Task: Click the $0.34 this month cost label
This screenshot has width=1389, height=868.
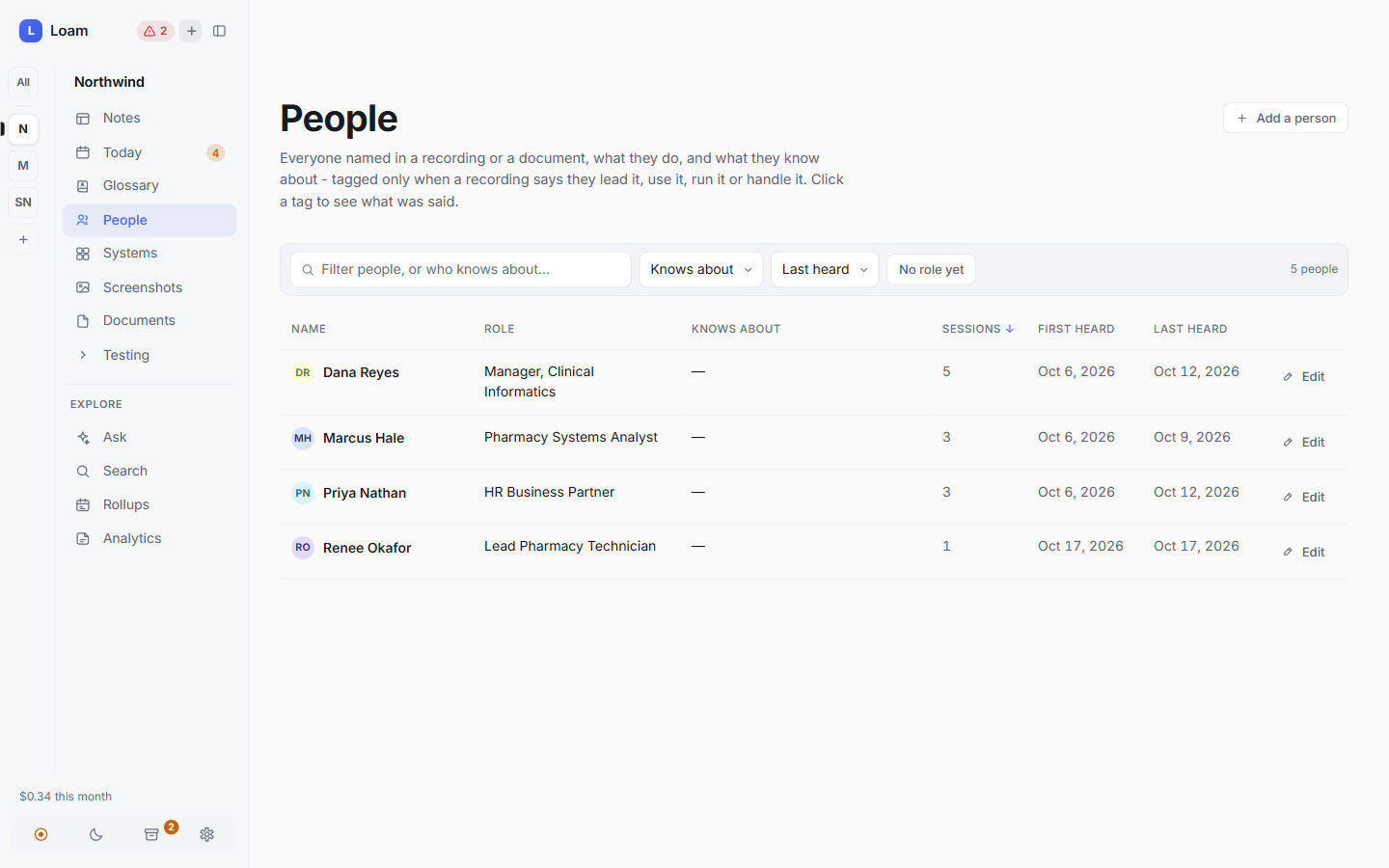Action: (66, 797)
